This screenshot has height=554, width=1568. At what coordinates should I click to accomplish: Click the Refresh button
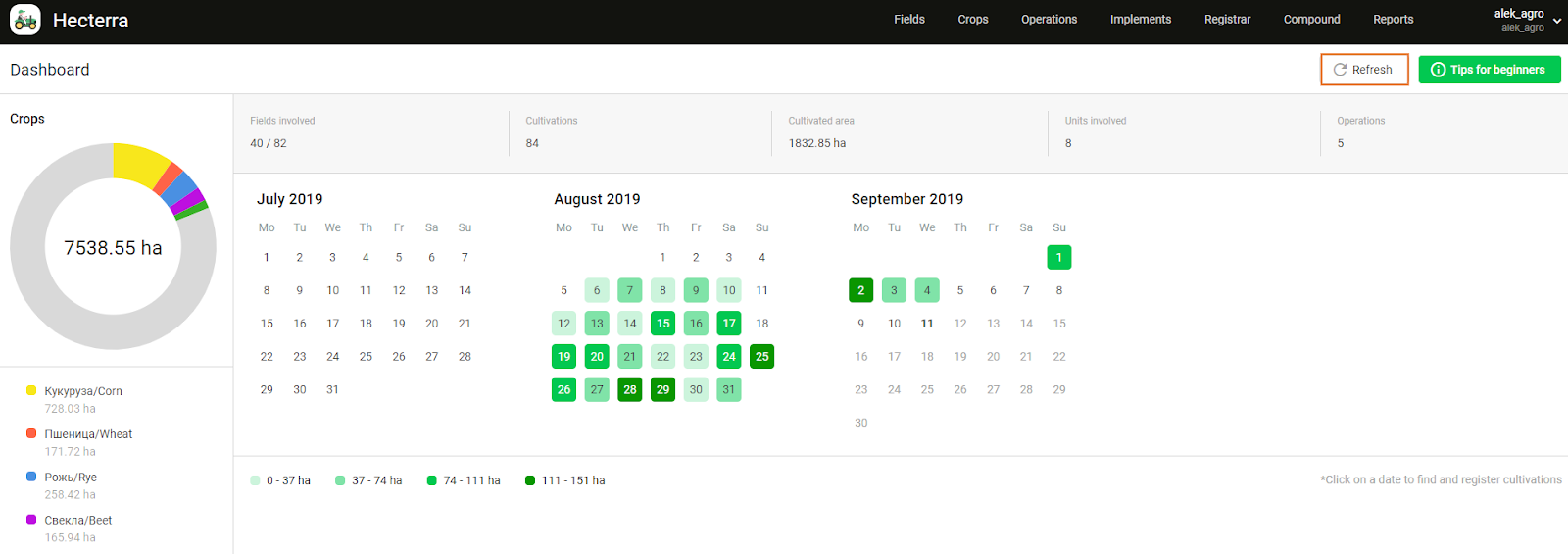1364,70
